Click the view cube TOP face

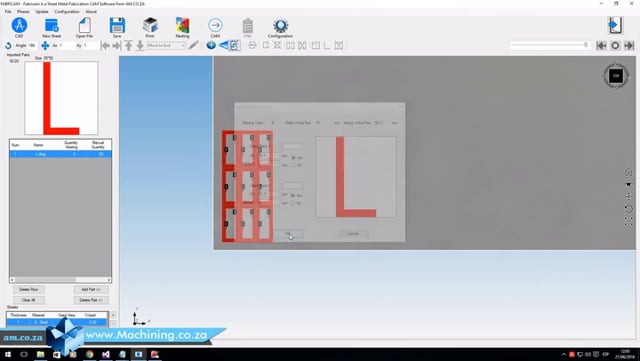(616, 76)
